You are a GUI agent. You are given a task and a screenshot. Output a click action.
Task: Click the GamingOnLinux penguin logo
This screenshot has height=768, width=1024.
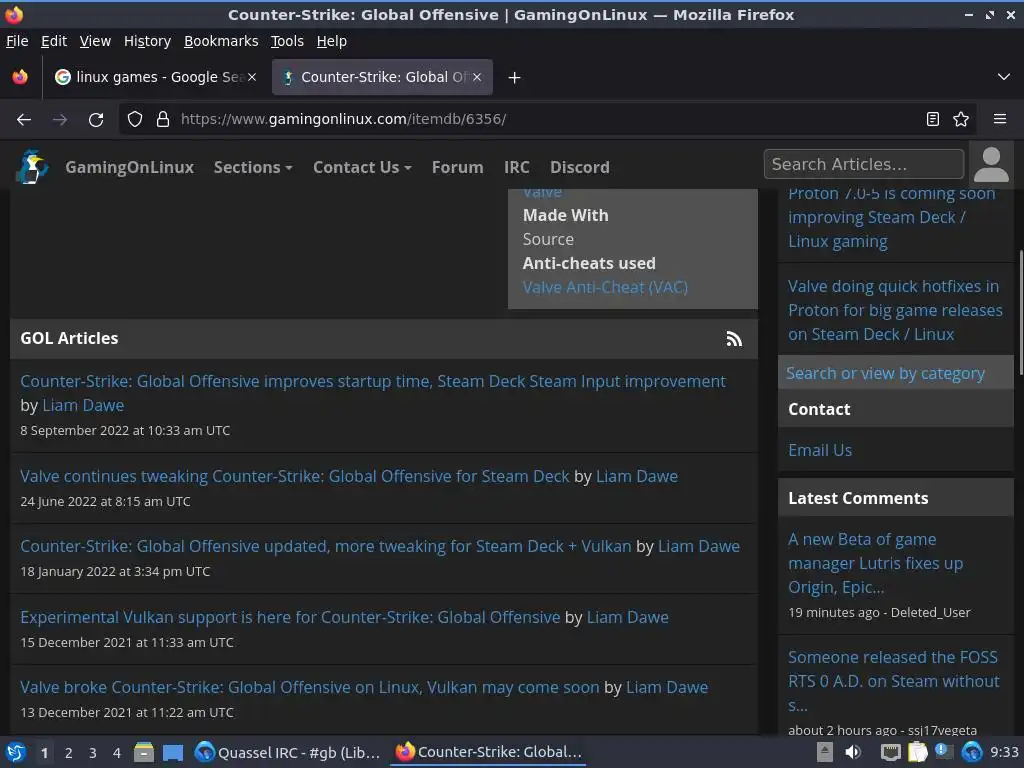[32, 167]
